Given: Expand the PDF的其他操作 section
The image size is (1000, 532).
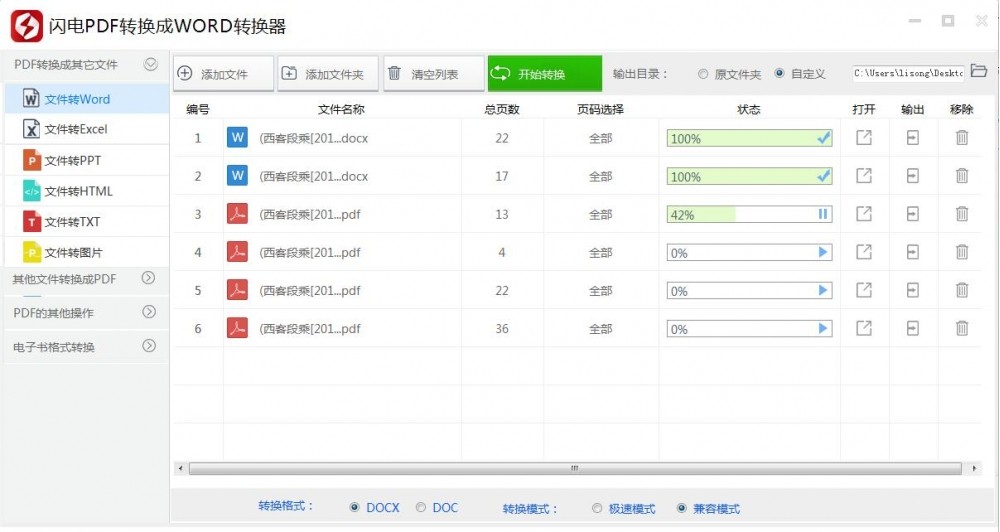Looking at the screenshot, I should 149,312.
